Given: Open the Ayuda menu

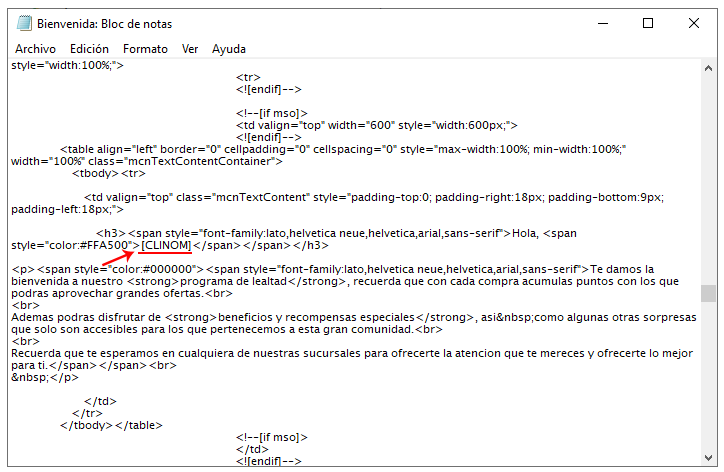Looking at the screenshot, I should tap(229, 49).
